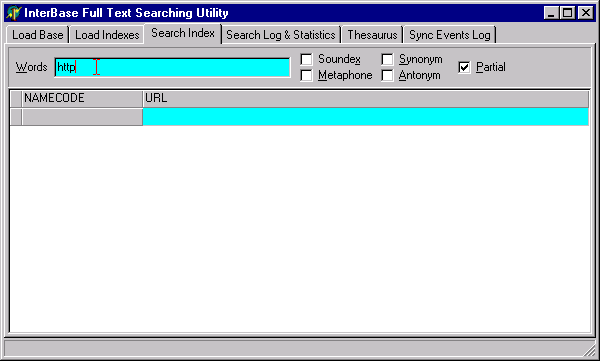Click the window size grip in the status bar
The image size is (600, 361).
click(589, 349)
